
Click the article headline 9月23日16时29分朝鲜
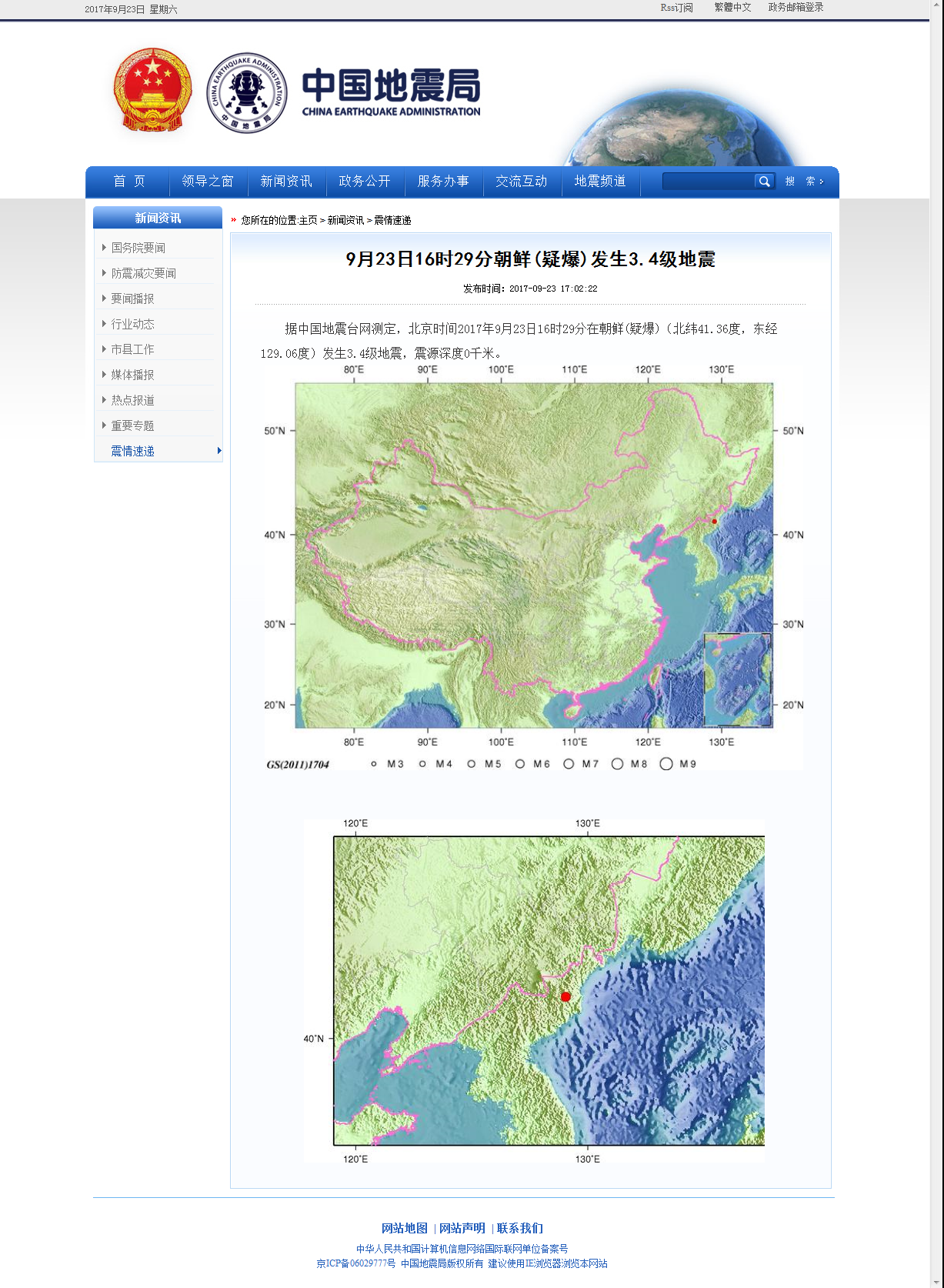530,259
